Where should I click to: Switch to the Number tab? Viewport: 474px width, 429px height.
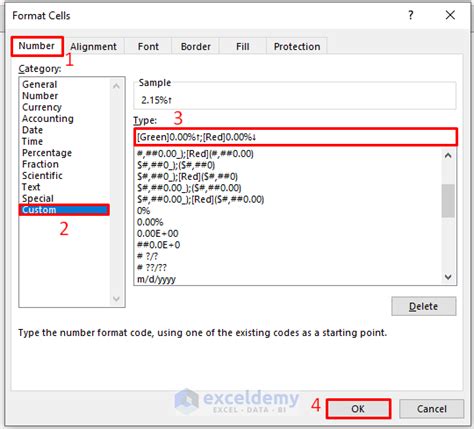click(37, 46)
